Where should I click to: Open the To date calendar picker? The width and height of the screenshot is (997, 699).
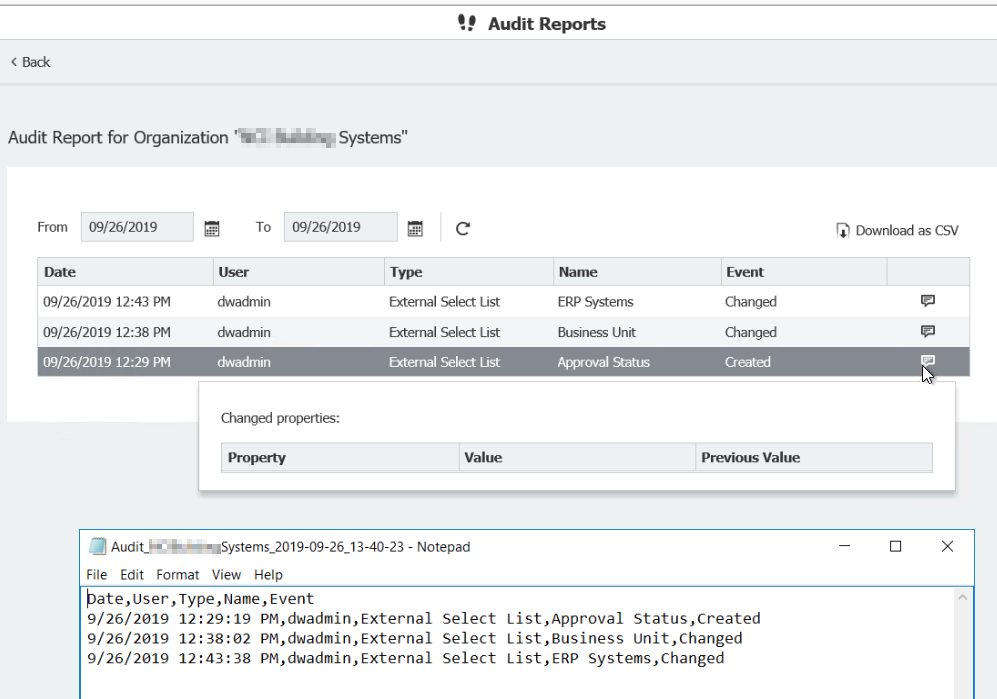click(415, 228)
